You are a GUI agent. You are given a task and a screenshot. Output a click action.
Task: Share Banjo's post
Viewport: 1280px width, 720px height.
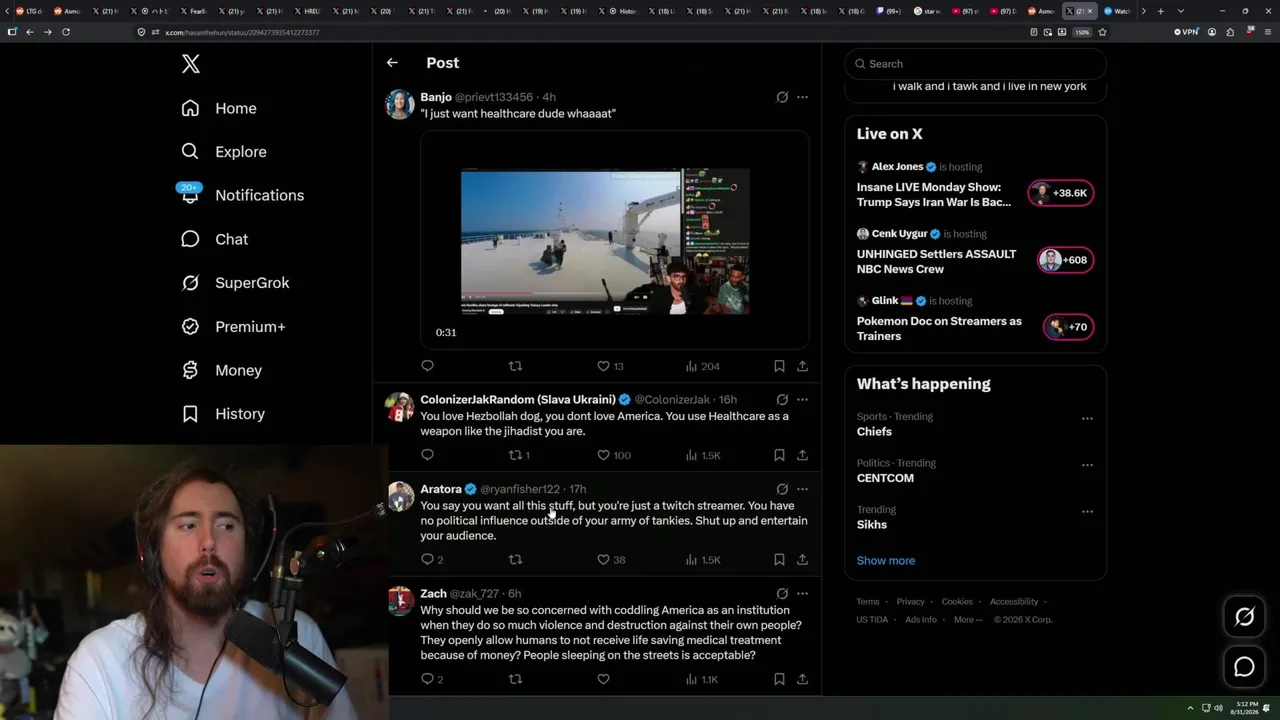802,366
